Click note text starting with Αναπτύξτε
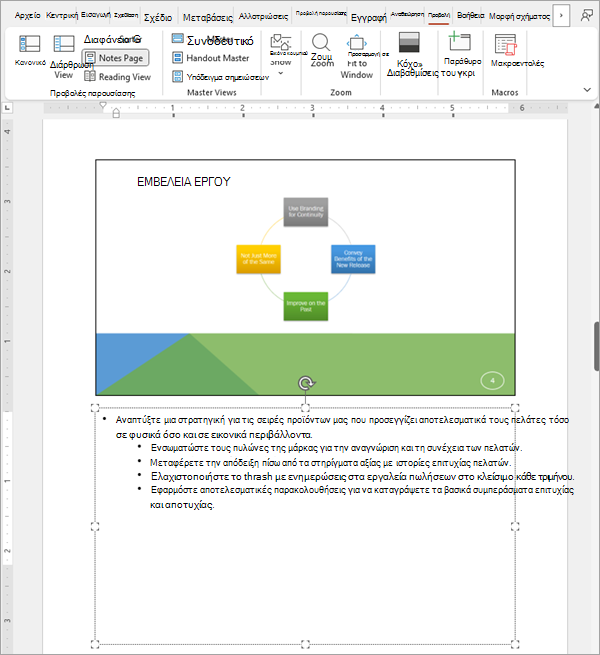Image resolution: width=600 pixels, height=655 pixels. click(342, 427)
